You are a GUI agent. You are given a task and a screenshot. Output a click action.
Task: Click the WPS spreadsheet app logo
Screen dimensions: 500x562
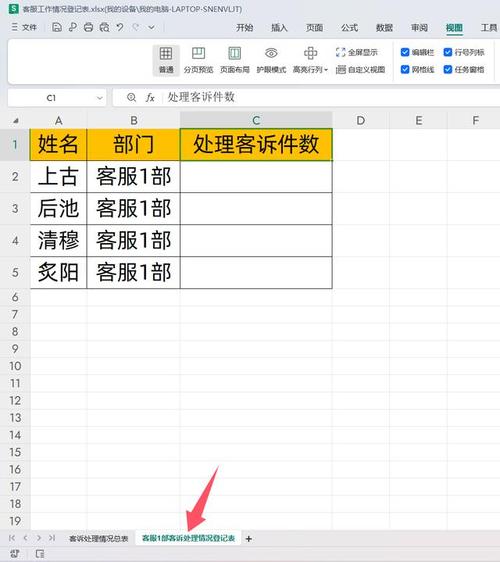point(14,9)
